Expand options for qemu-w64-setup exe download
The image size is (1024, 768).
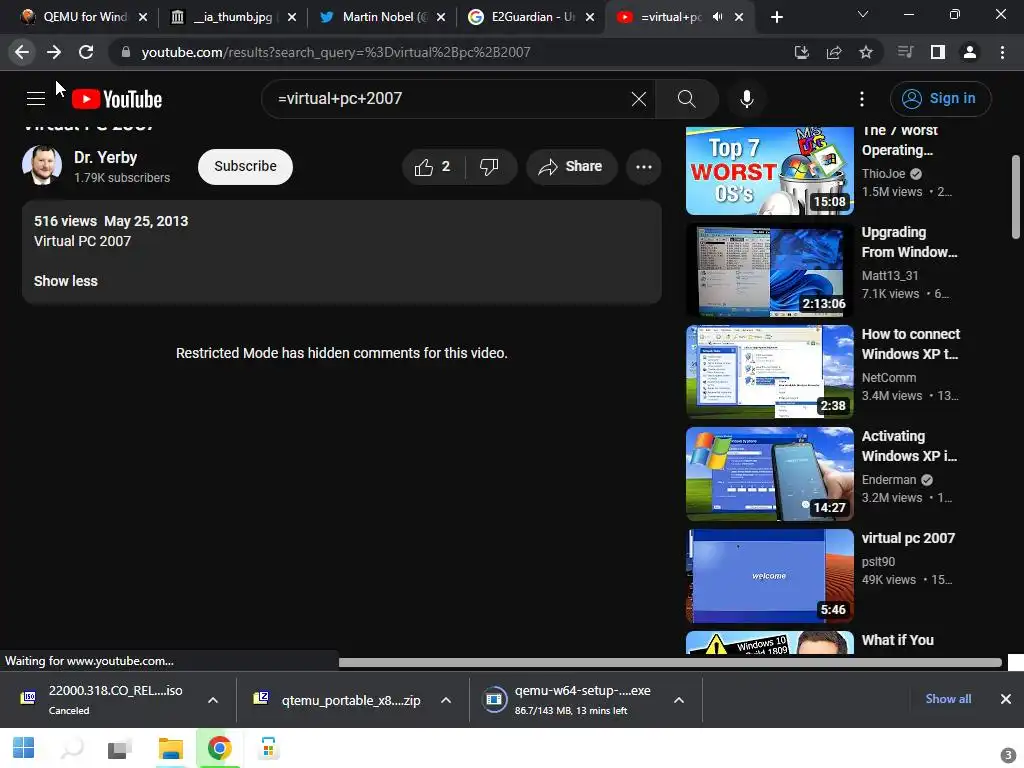[x=679, y=700]
